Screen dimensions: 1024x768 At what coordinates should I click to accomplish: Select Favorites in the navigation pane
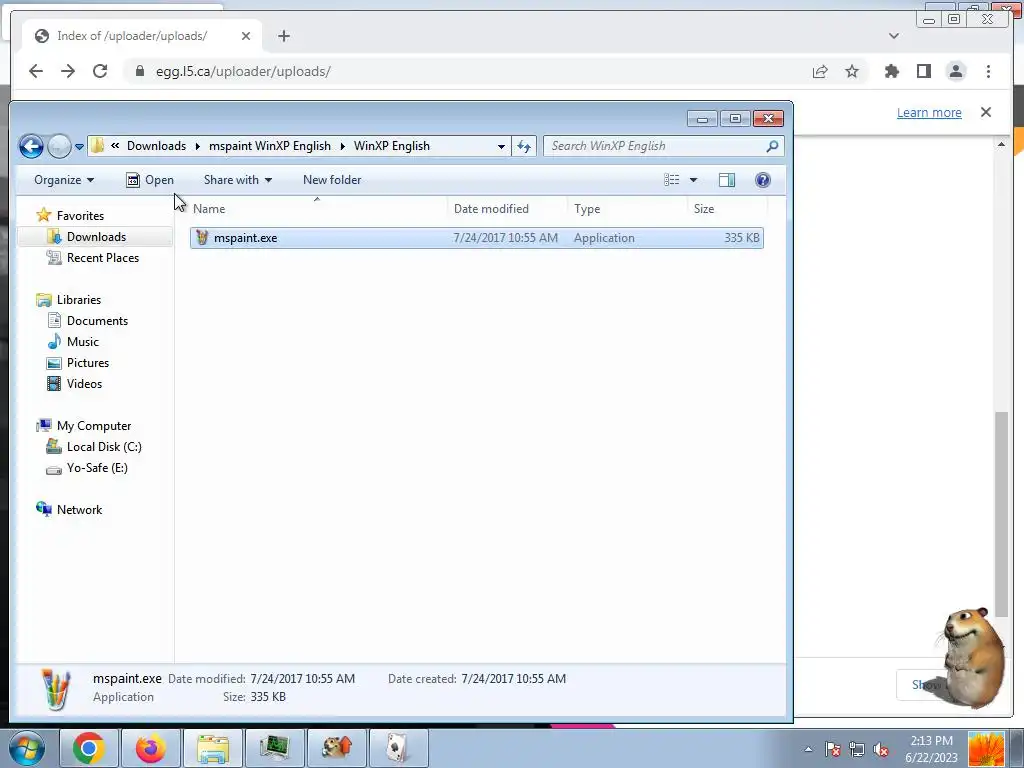(x=71, y=215)
